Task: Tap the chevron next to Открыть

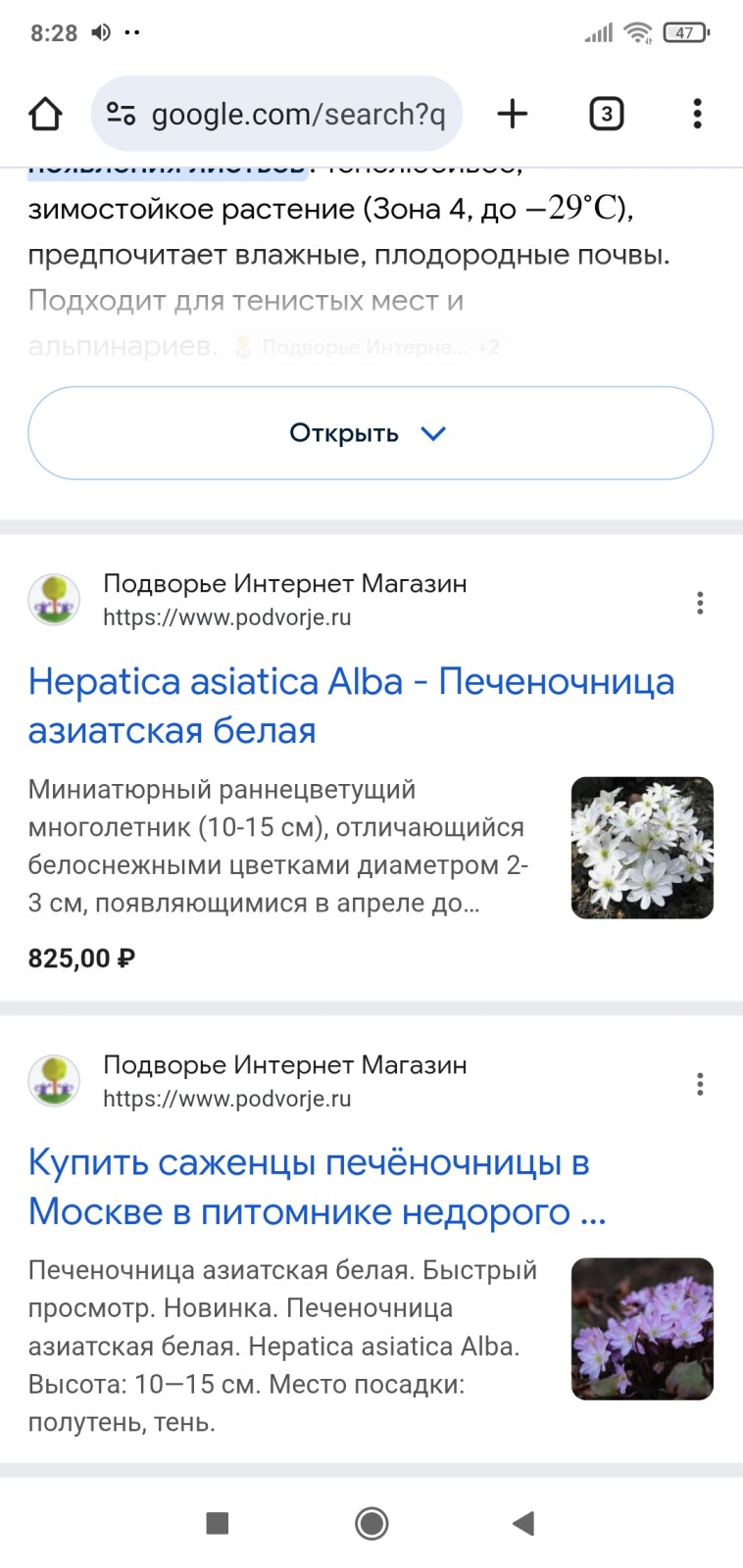Action: [x=433, y=433]
